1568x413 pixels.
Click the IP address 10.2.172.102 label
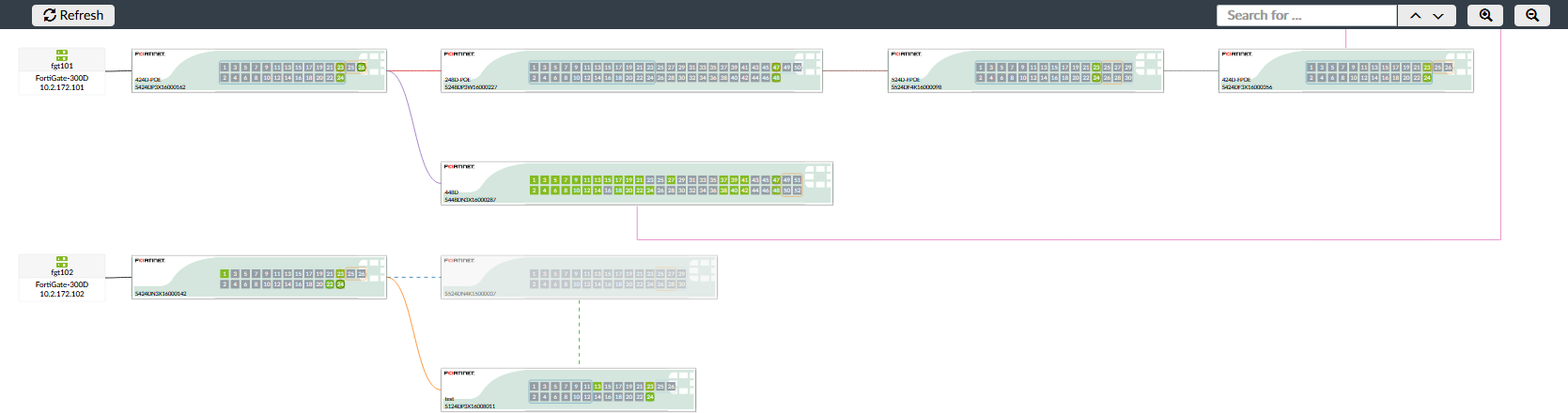[62, 294]
